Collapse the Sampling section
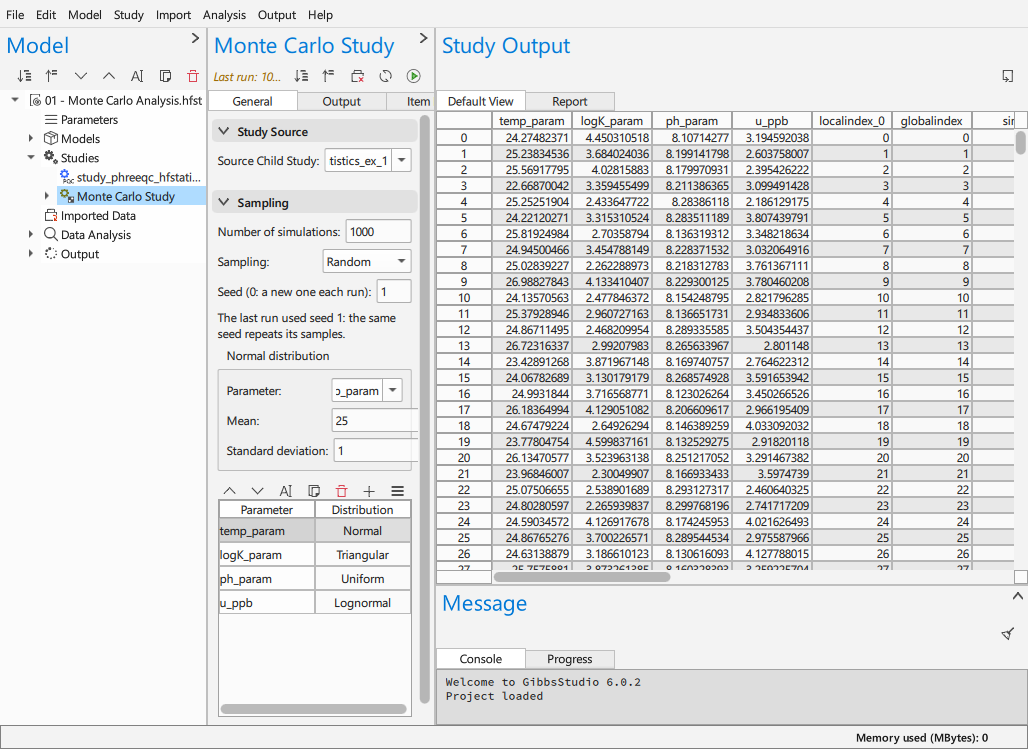The height and width of the screenshot is (749, 1028). click(x=224, y=203)
